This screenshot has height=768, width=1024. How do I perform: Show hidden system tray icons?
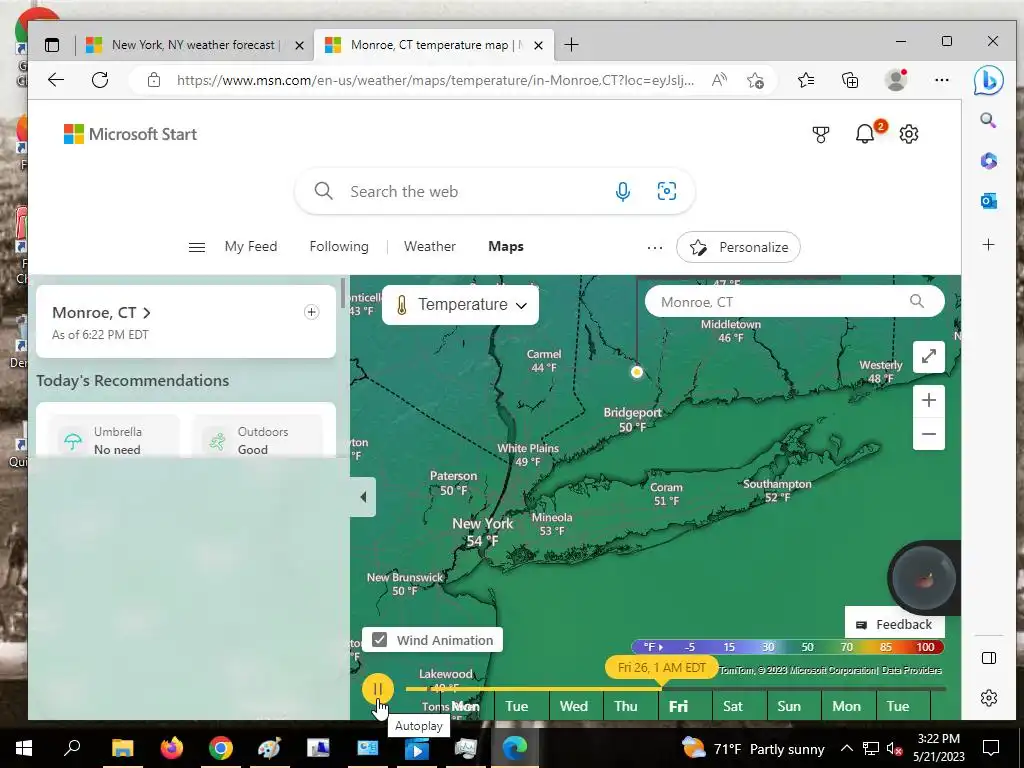point(846,748)
